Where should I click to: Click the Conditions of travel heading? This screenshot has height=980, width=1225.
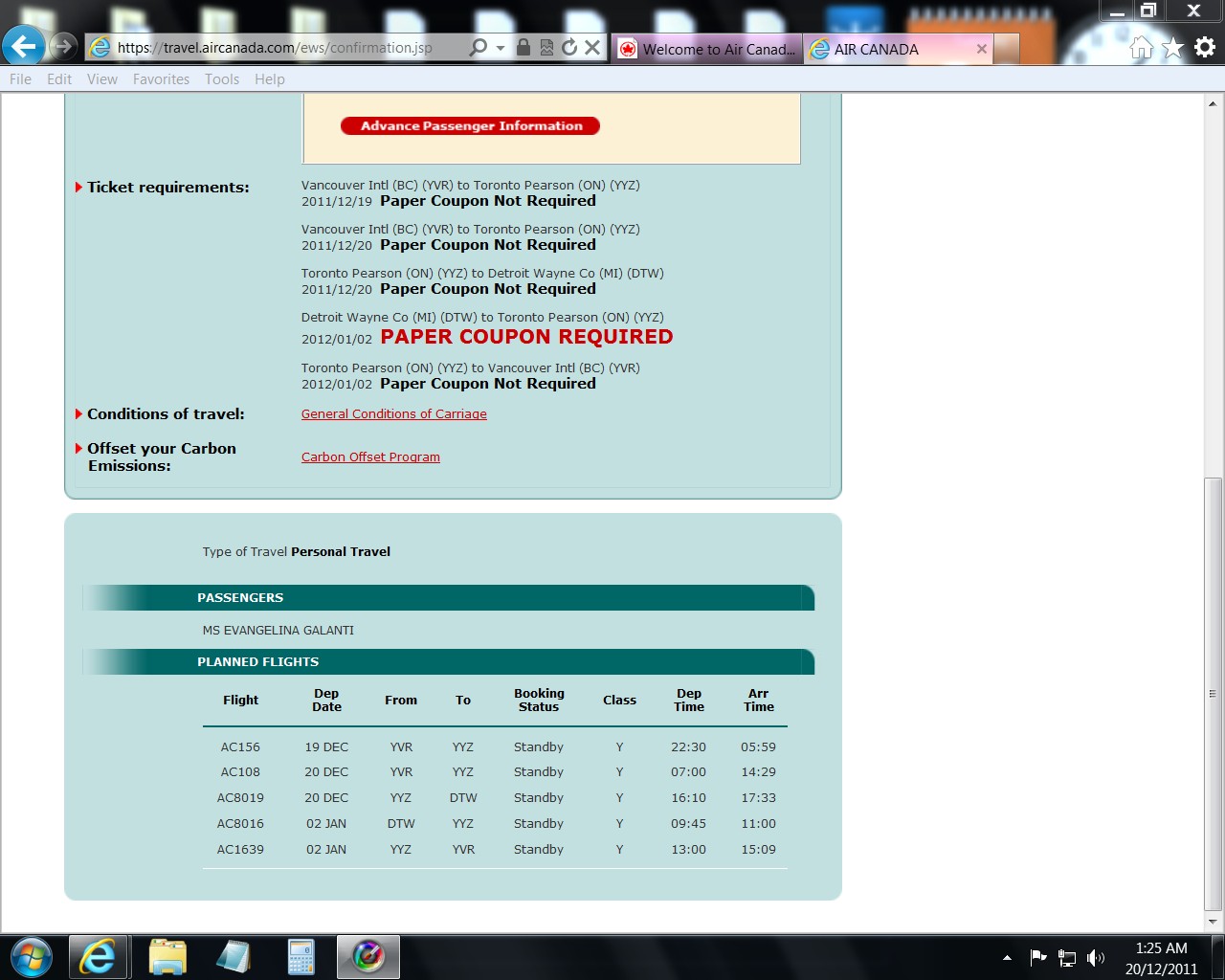pyautogui.click(x=166, y=414)
